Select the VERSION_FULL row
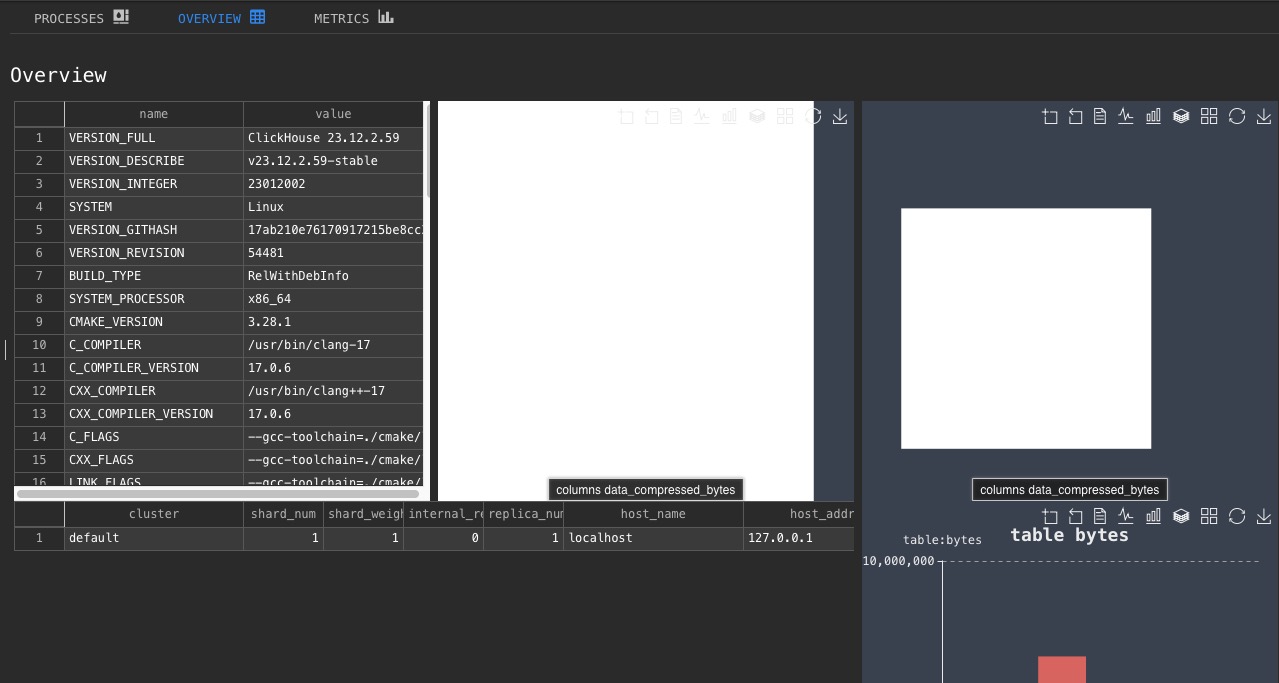The image size is (1279, 683). [153, 138]
